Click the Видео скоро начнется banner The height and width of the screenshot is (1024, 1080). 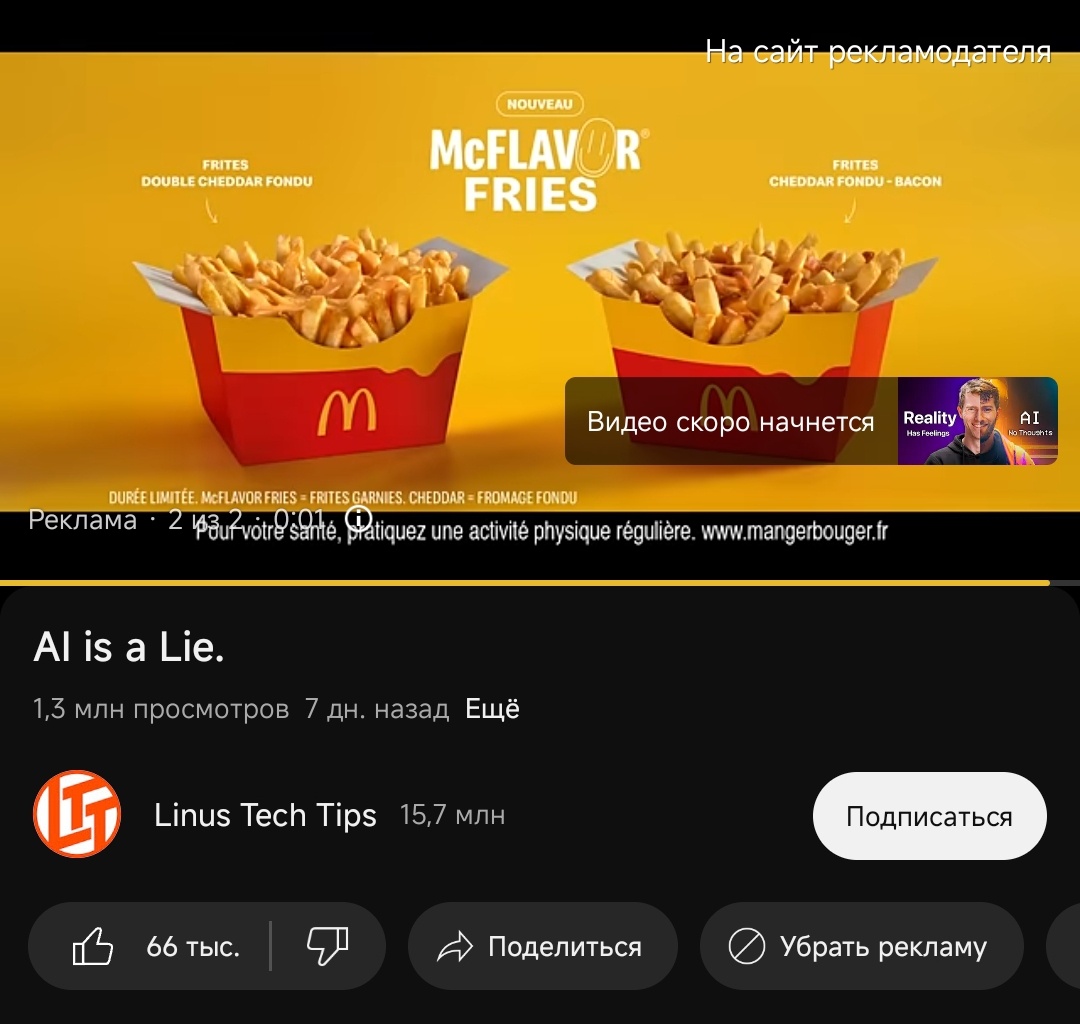(811, 421)
